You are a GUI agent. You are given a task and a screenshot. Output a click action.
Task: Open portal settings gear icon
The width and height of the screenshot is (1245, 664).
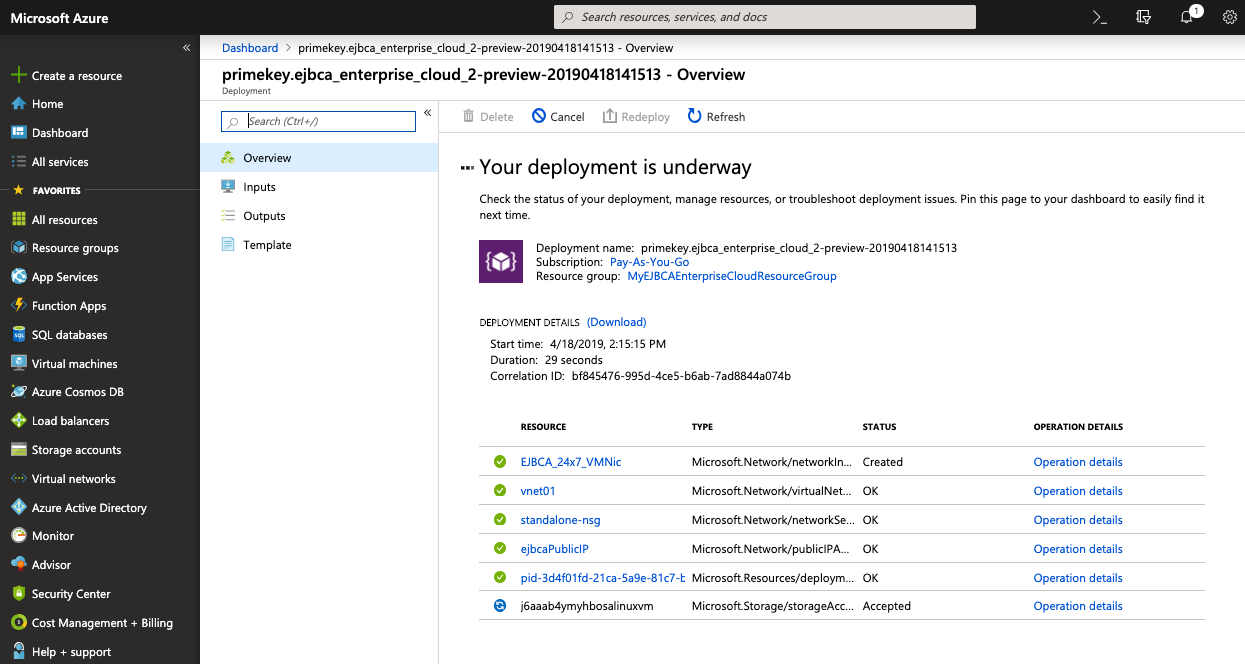point(1230,17)
